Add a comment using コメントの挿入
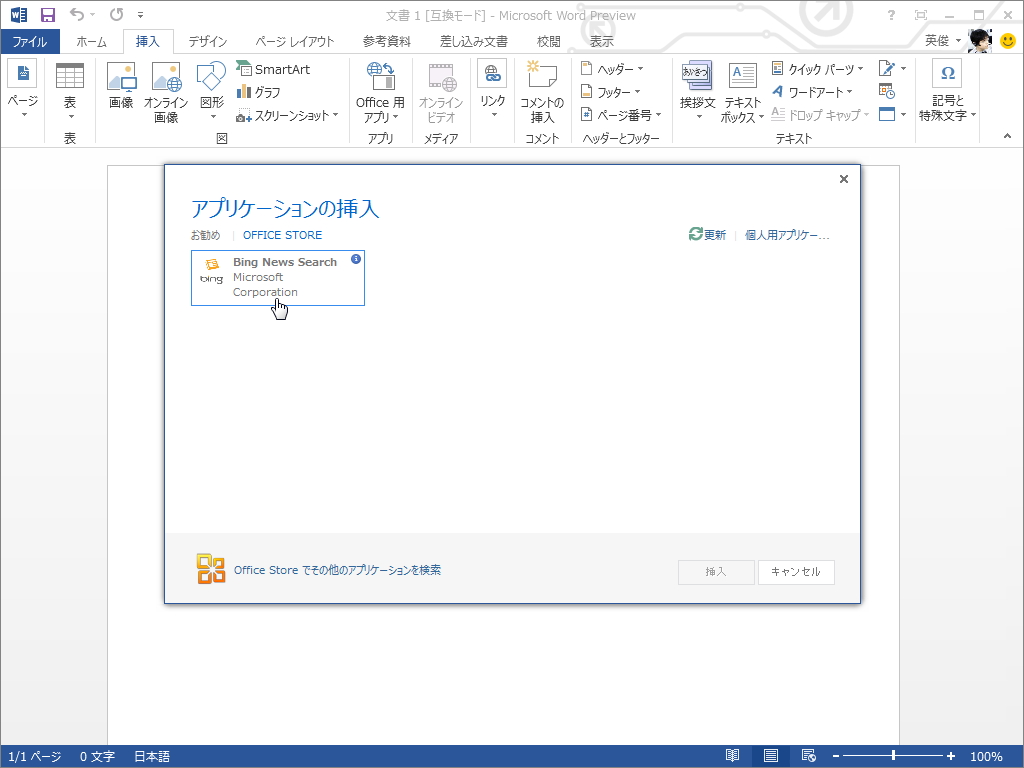 pyautogui.click(x=541, y=95)
